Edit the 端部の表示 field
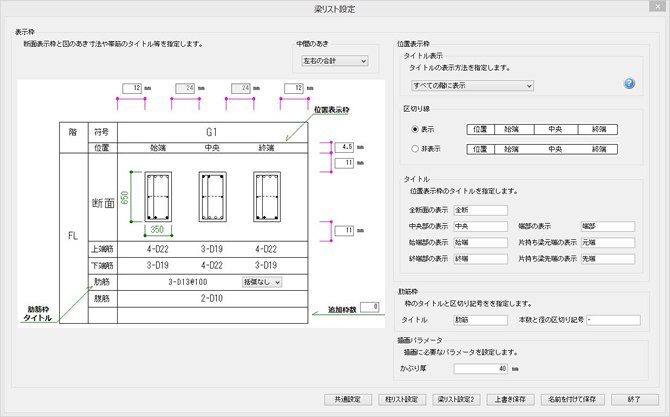Image resolution: width=670 pixels, height=417 pixels. [608, 226]
